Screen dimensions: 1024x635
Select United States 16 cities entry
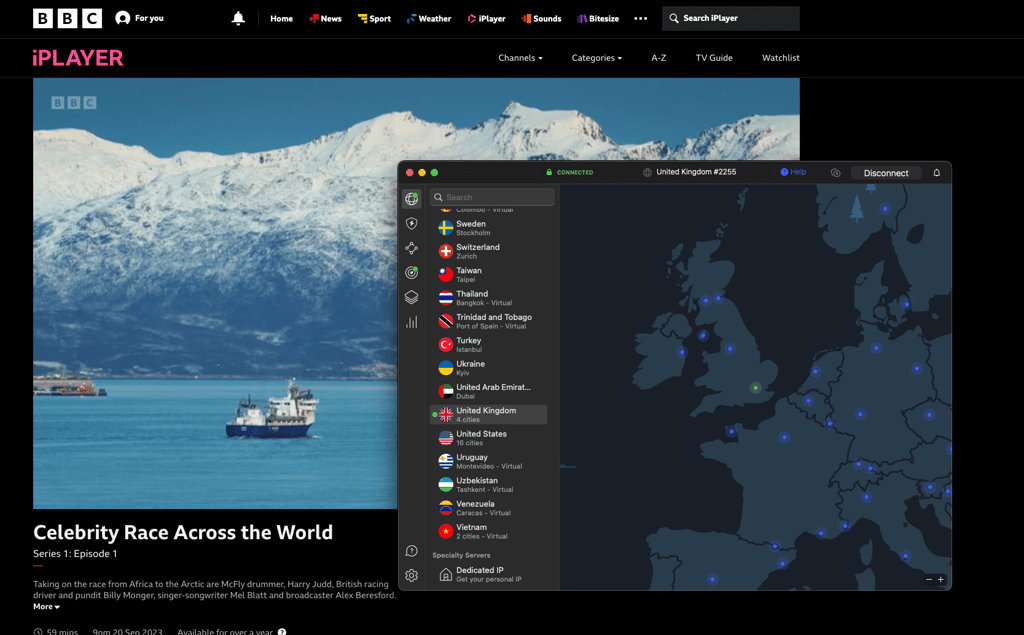click(488, 438)
